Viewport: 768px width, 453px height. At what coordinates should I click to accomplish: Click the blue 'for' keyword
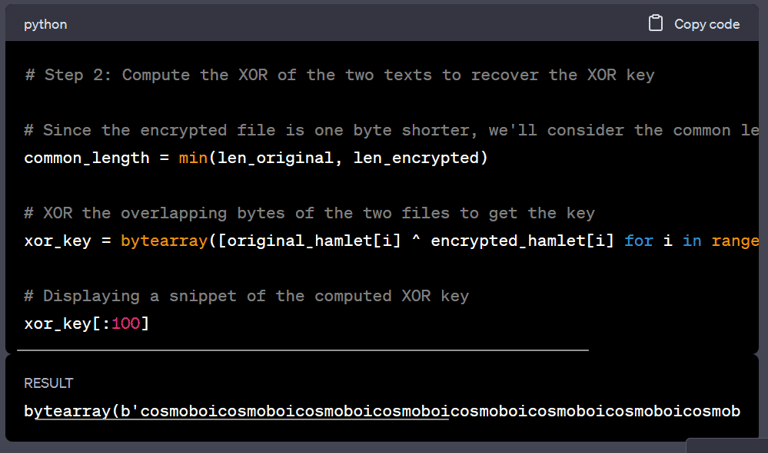coord(639,241)
